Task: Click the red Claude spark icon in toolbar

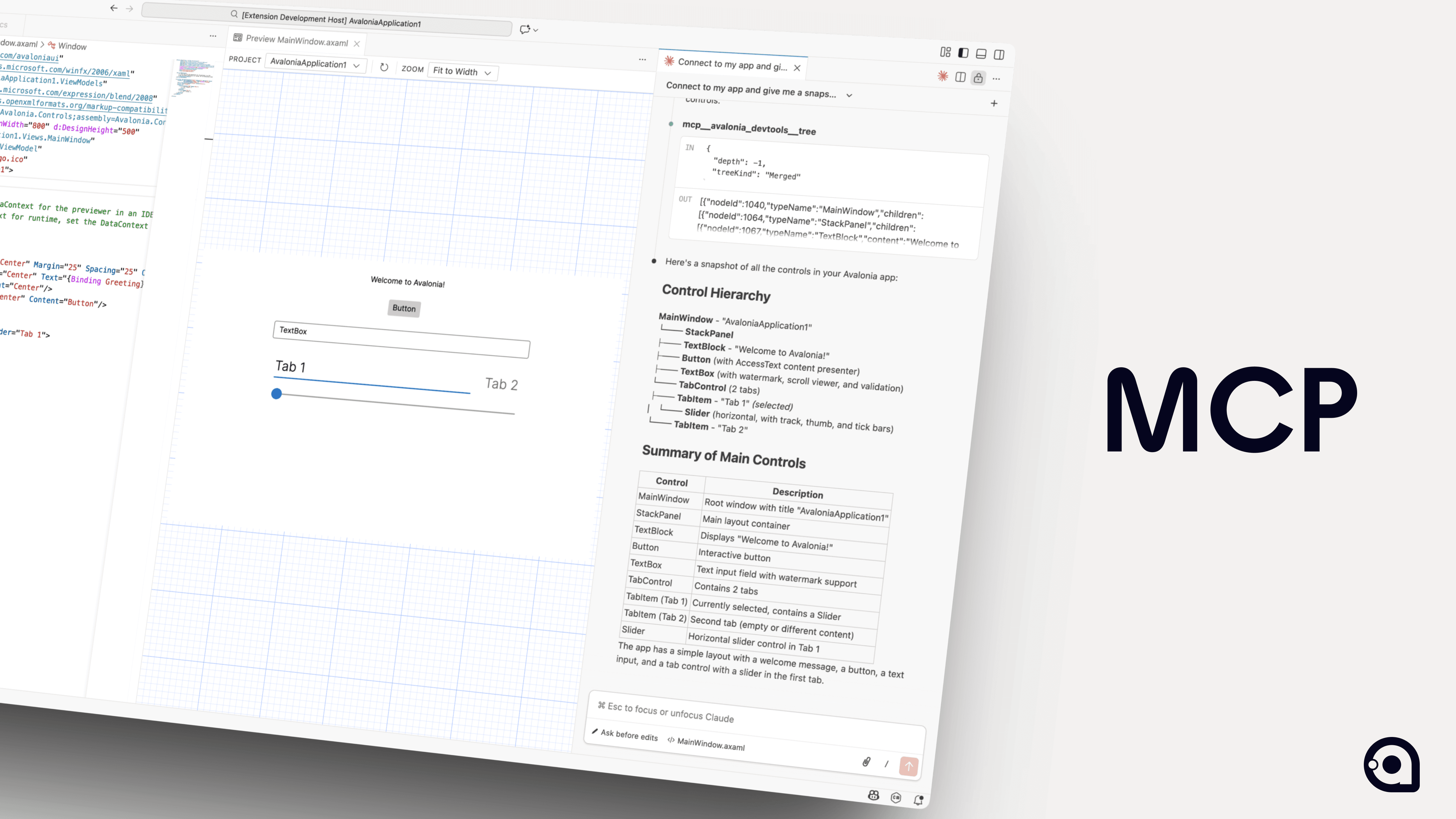Action: (x=942, y=76)
